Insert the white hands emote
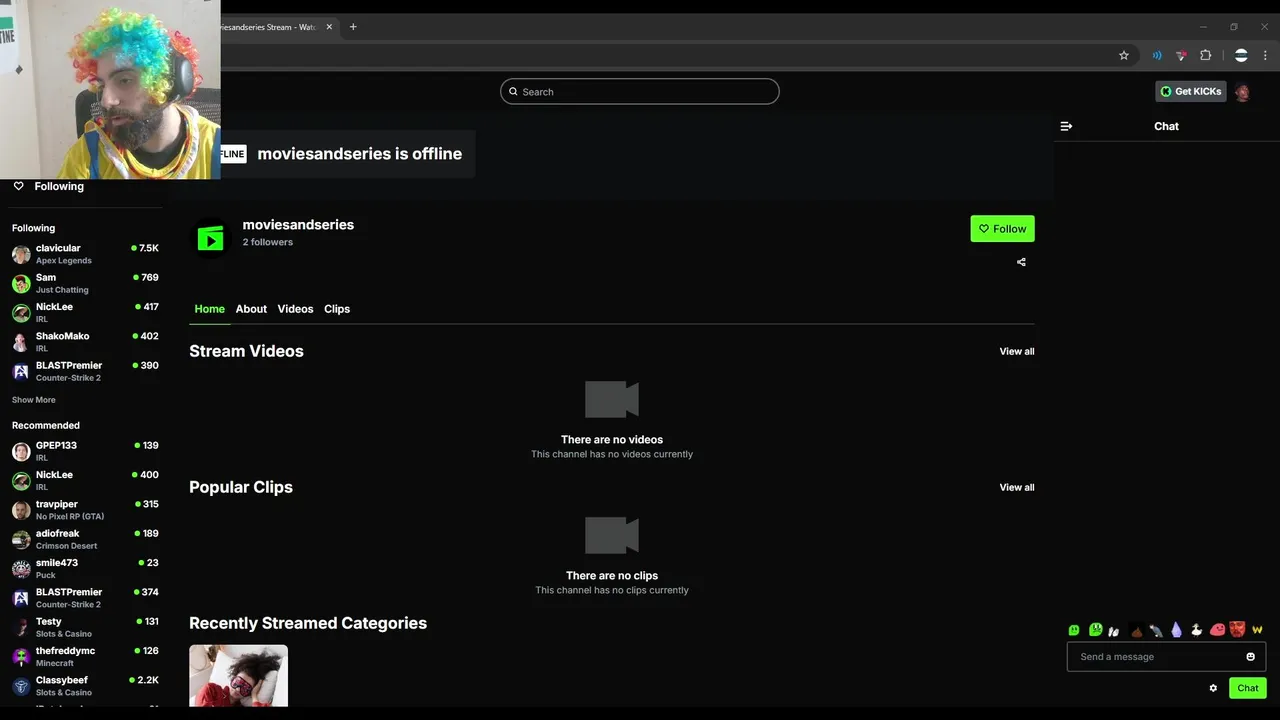This screenshot has height=720, width=1280. click(x=1114, y=631)
